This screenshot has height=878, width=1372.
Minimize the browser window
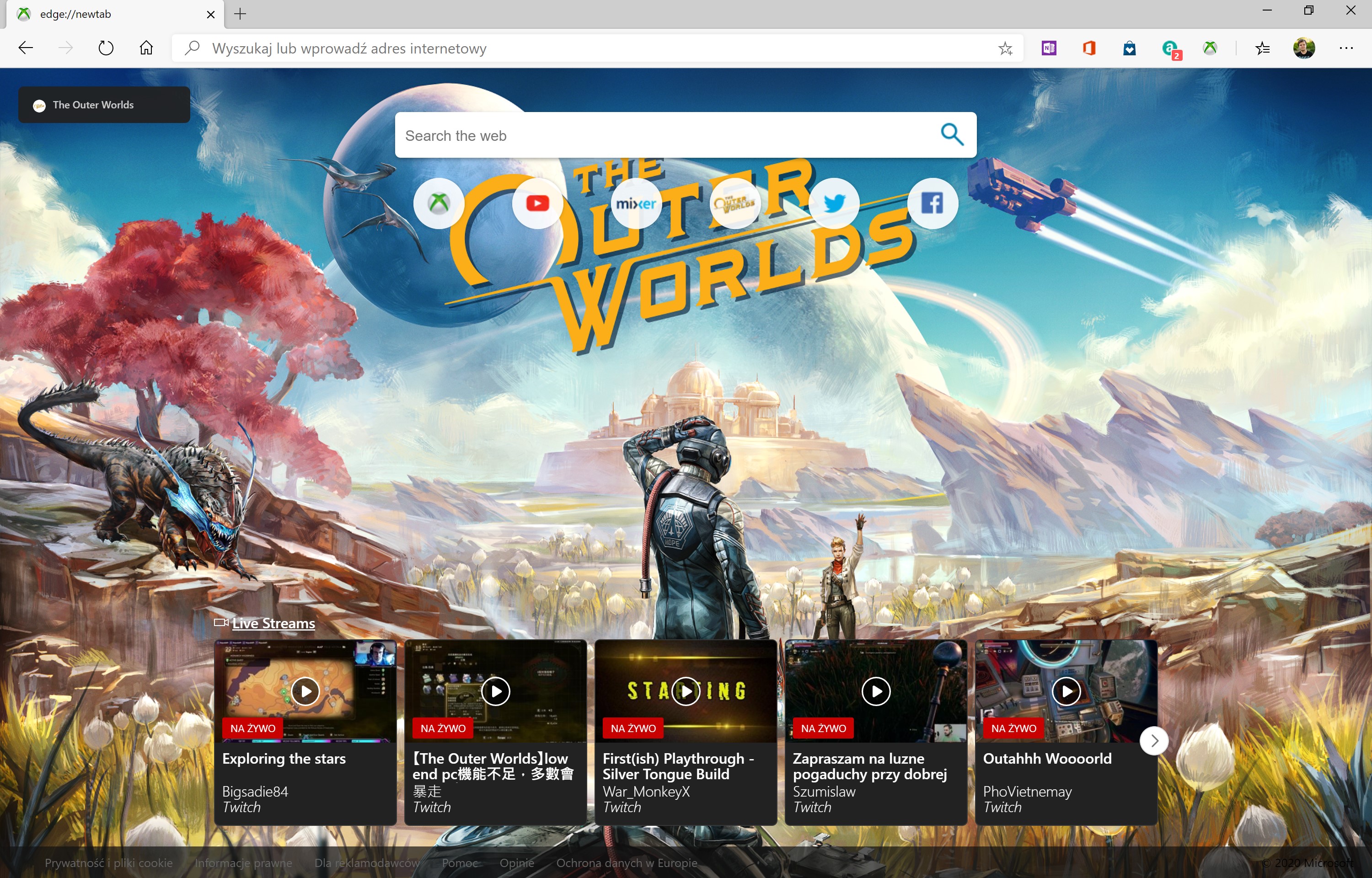click(1267, 10)
